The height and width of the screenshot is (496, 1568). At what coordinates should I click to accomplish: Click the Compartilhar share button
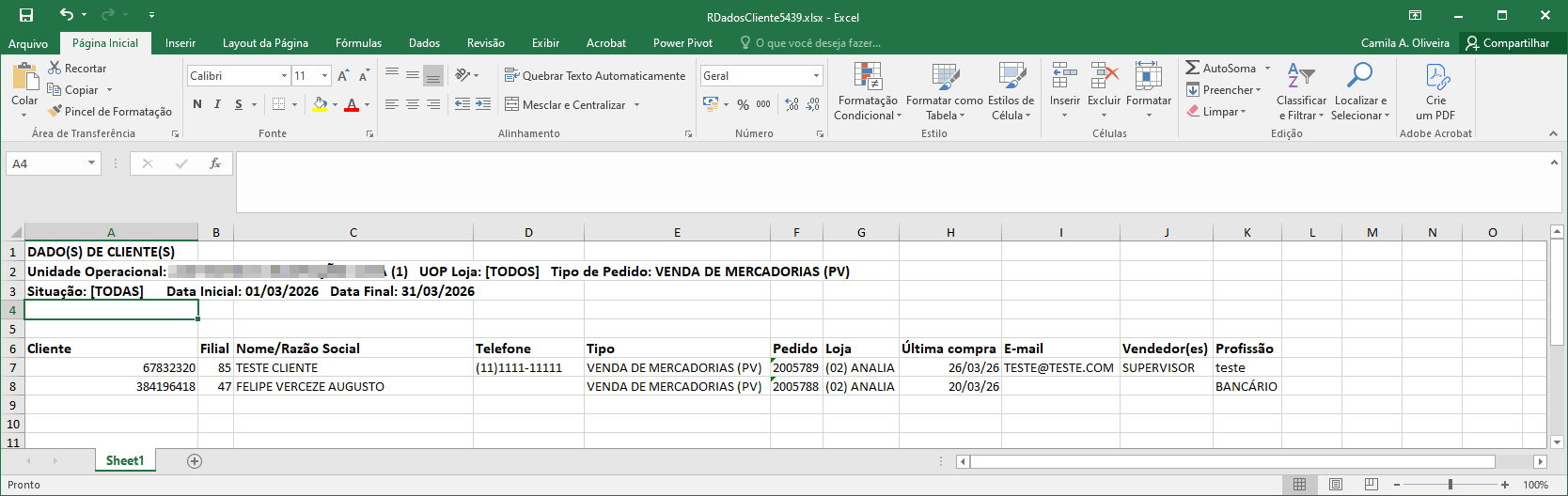pyautogui.click(x=1507, y=43)
